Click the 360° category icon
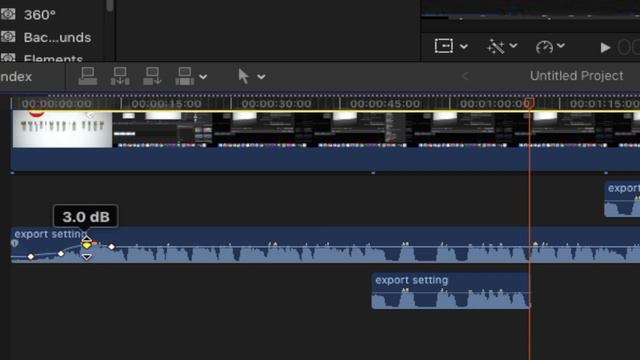Screen dimensions: 640x360 8,14
